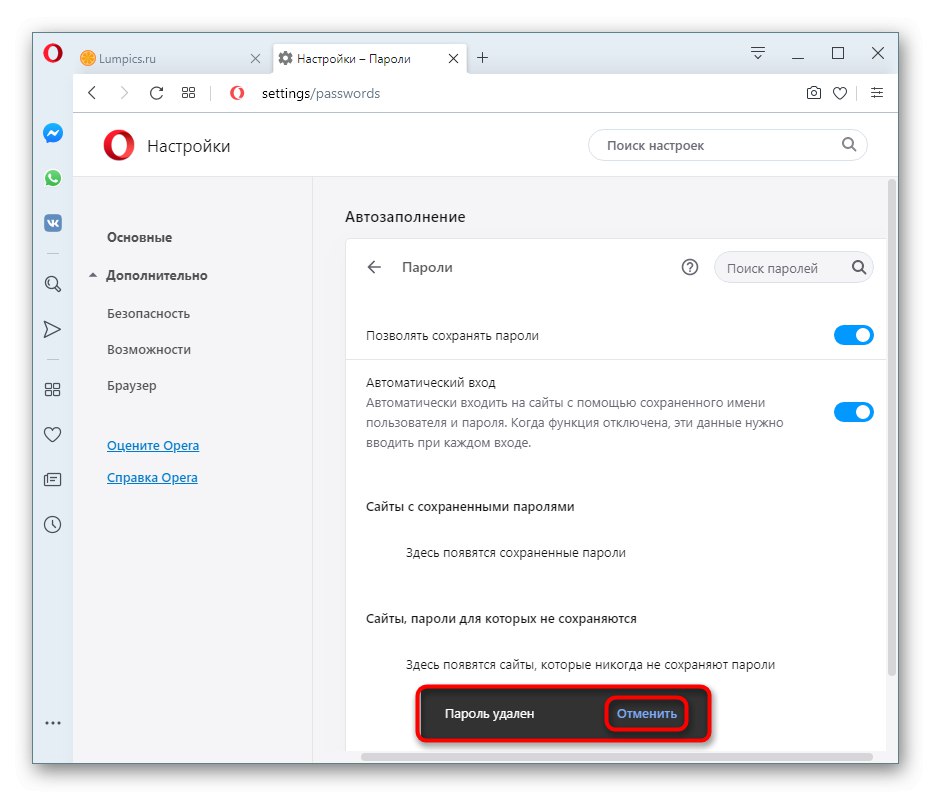Screen dimensions: 931x796
Task: Switch to the Lumpics.ru tab
Action: pyautogui.click(x=172, y=58)
